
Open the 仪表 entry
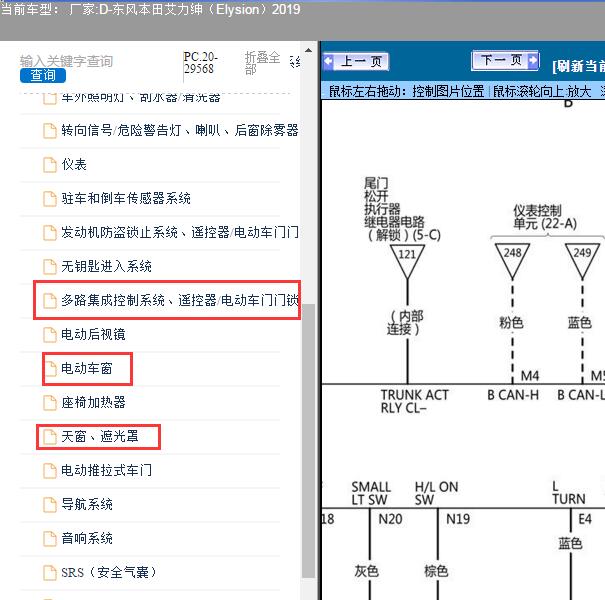point(74,164)
